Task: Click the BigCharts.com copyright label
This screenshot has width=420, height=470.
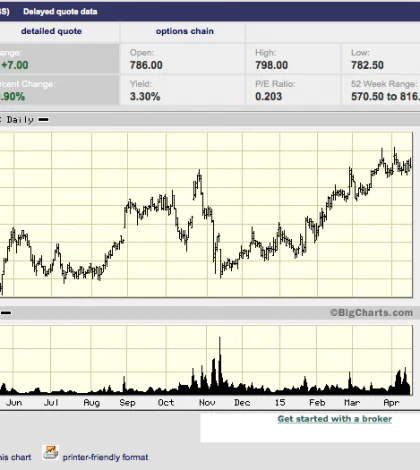Action: tap(371, 313)
